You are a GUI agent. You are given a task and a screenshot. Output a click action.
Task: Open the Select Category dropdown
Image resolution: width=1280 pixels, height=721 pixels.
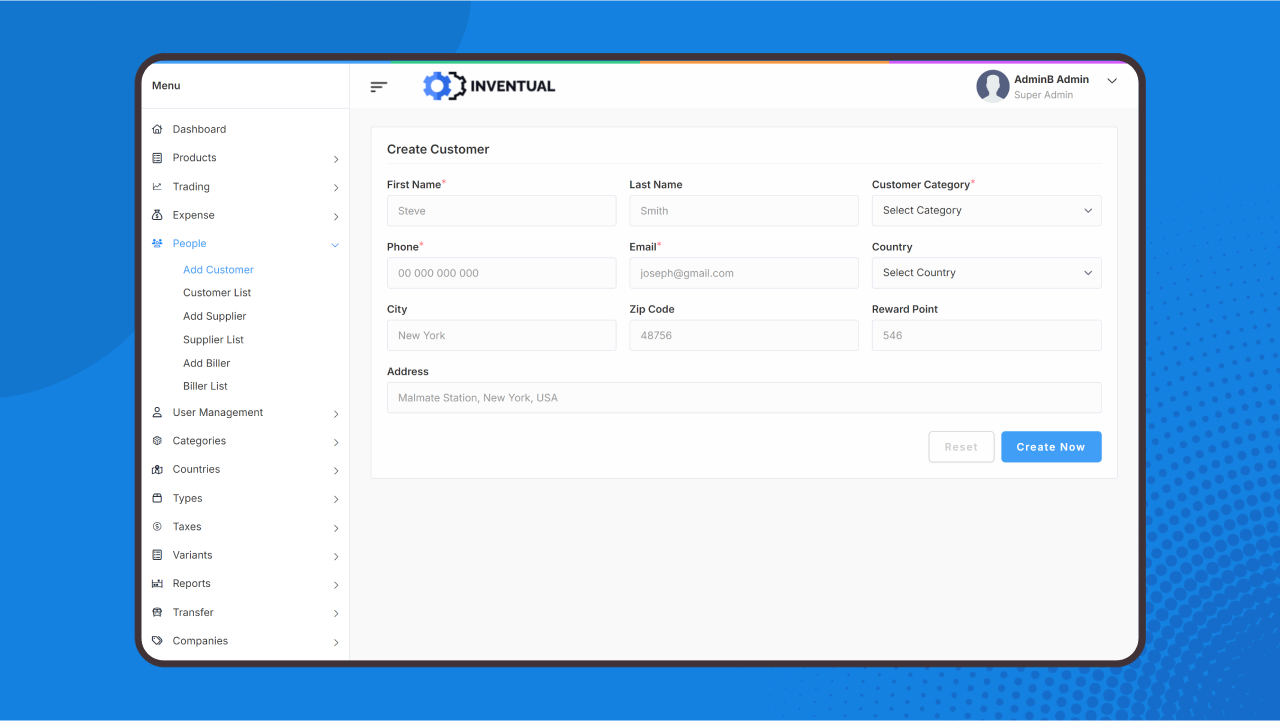[986, 210]
